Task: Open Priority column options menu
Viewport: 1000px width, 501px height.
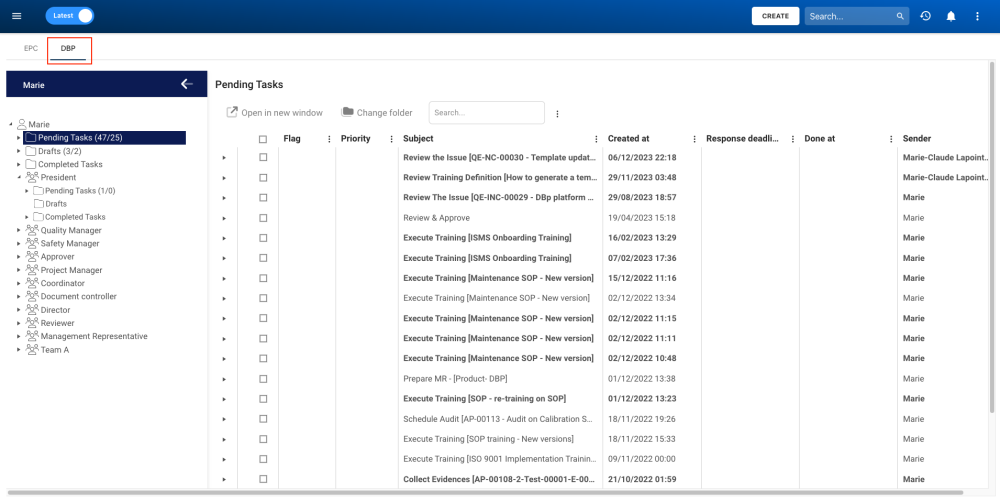Action: coord(392,139)
